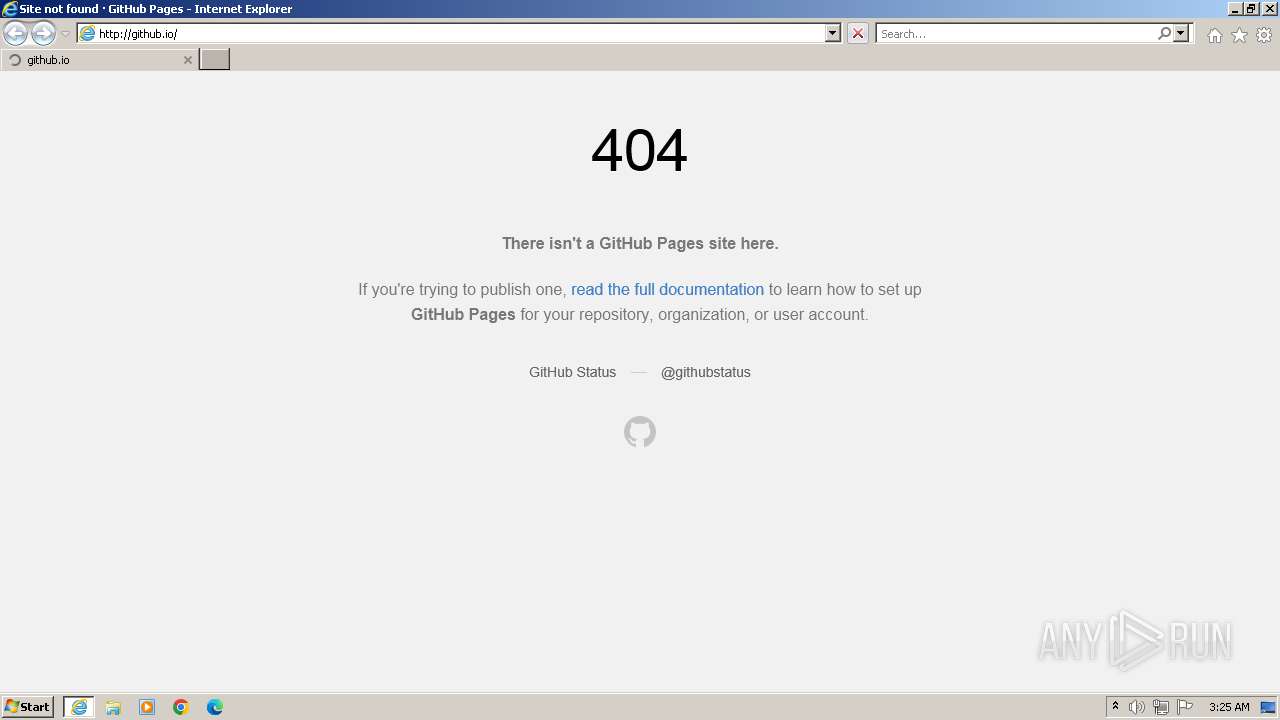1280x720 pixels.
Task: Open Tools menu via gear icon
Action: tap(1264, 35)
